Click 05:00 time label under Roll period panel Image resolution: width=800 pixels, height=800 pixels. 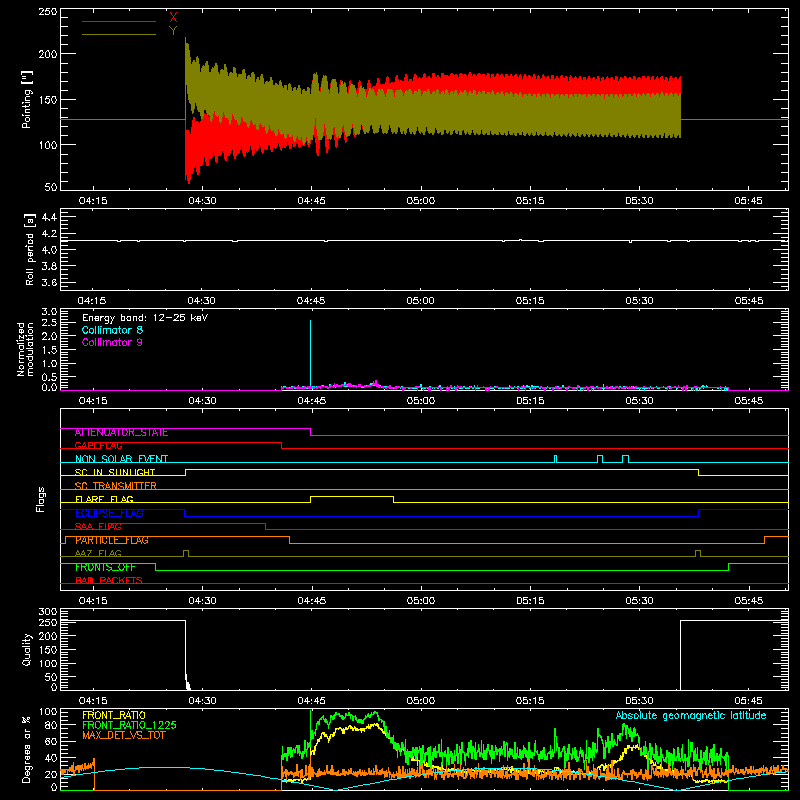point(420,301)
